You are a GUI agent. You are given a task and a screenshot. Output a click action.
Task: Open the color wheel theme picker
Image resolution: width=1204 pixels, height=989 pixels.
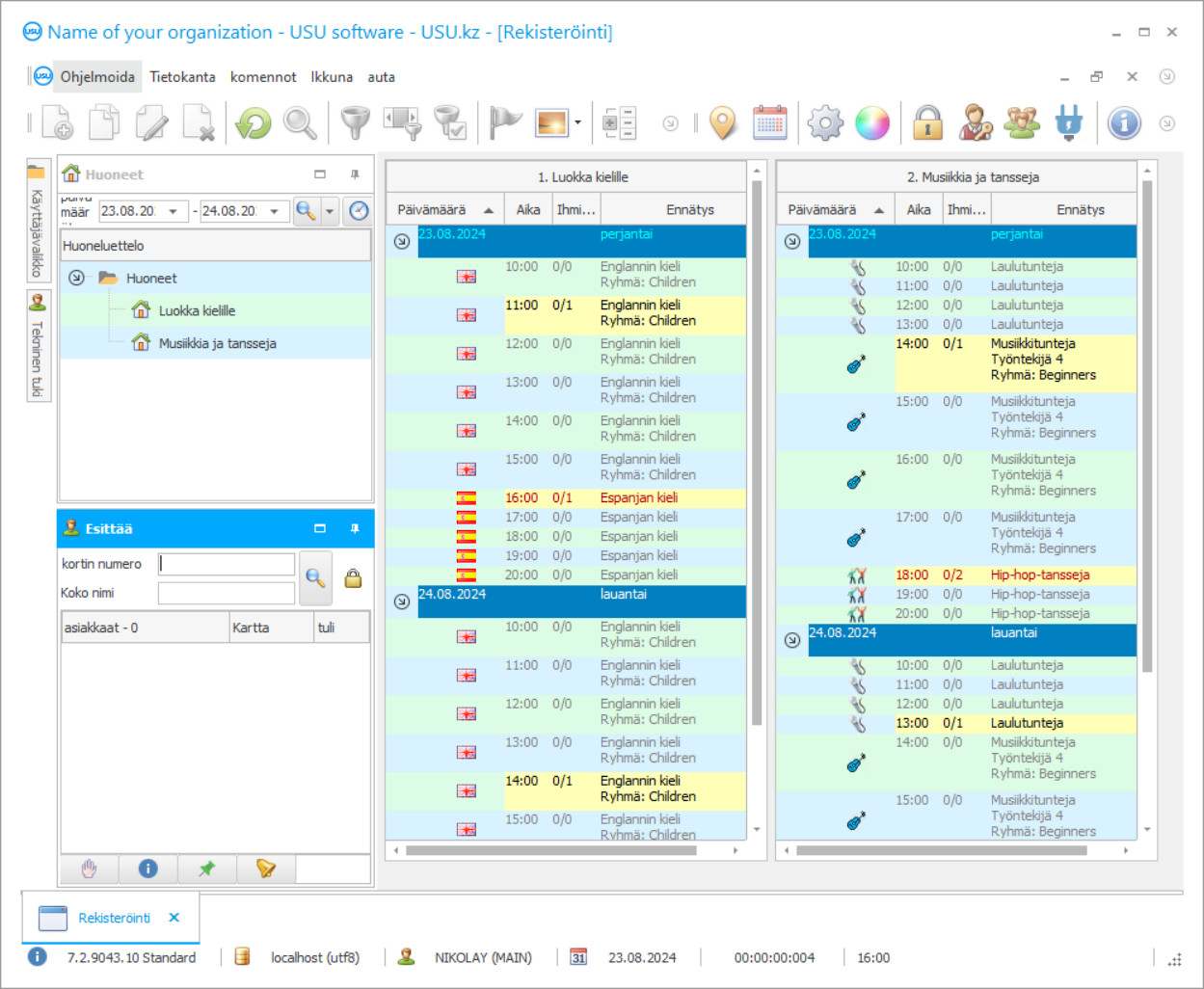pos(872,123)
